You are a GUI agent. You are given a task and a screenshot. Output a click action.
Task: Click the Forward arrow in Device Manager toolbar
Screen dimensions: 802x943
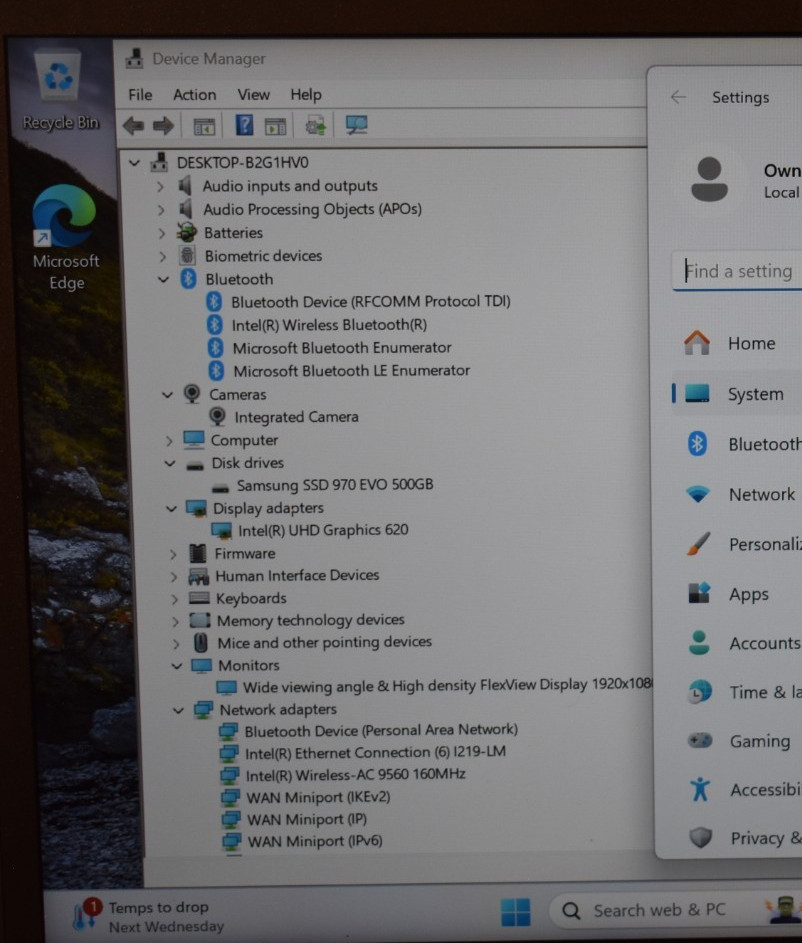(163, 126)
